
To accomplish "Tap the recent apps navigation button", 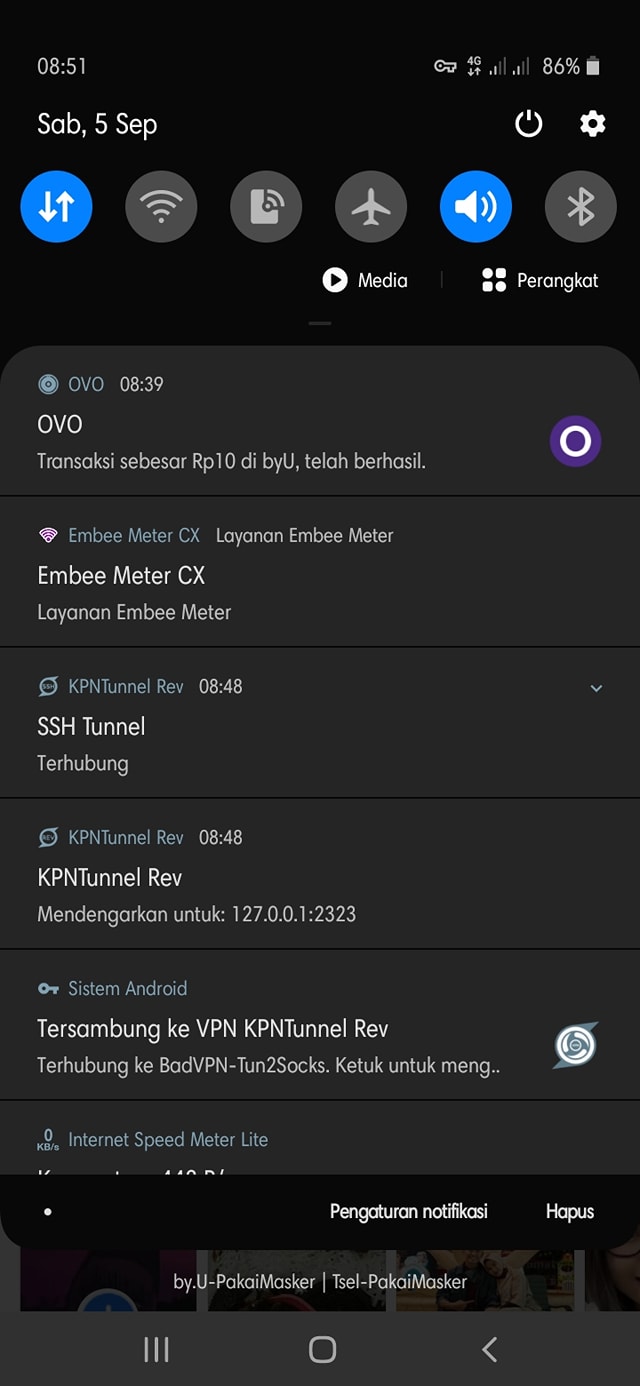I will click(x=156, y=1350).
